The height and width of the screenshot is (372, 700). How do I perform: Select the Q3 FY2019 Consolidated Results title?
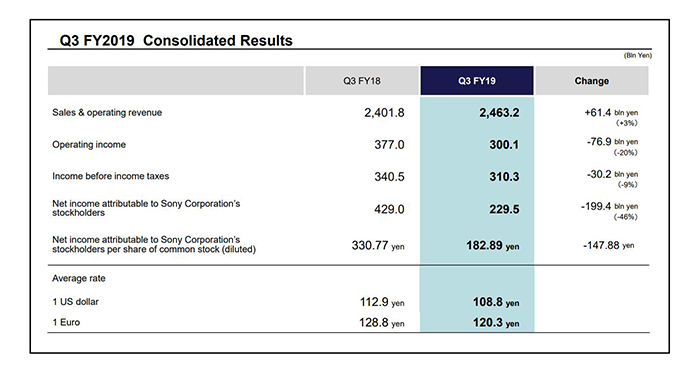[x=176, y=41]
